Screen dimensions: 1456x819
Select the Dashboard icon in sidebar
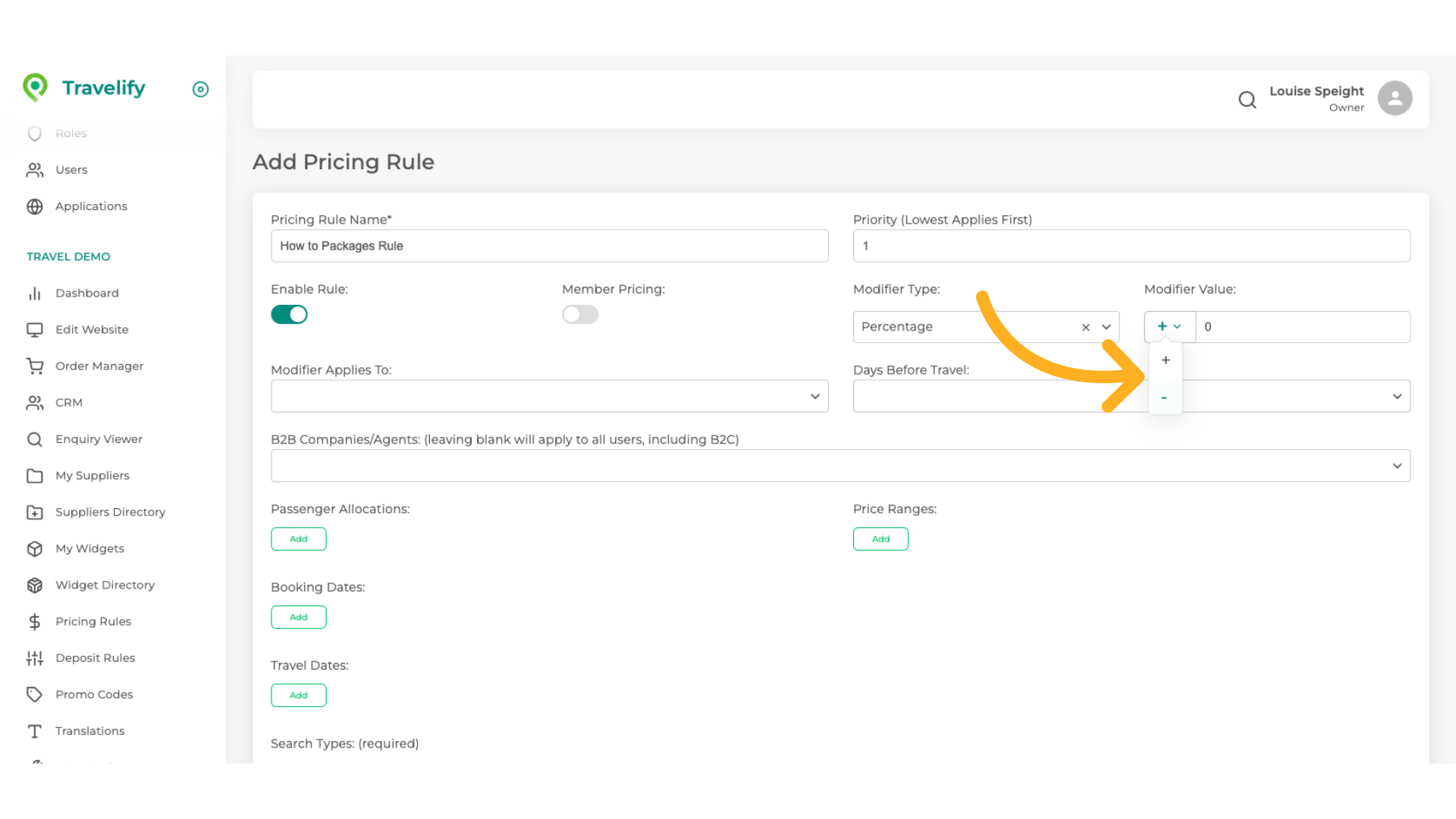coord(35,293)
